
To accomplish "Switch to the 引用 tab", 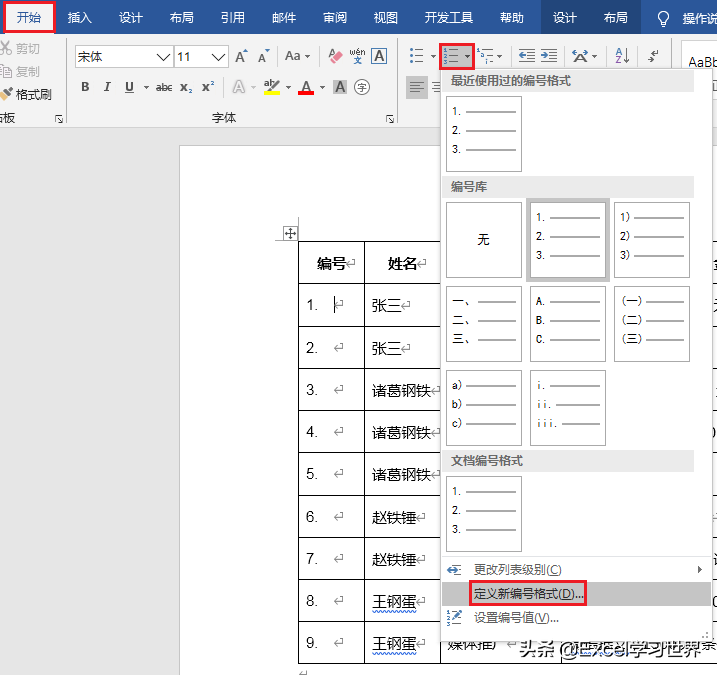I will [233, 17].
